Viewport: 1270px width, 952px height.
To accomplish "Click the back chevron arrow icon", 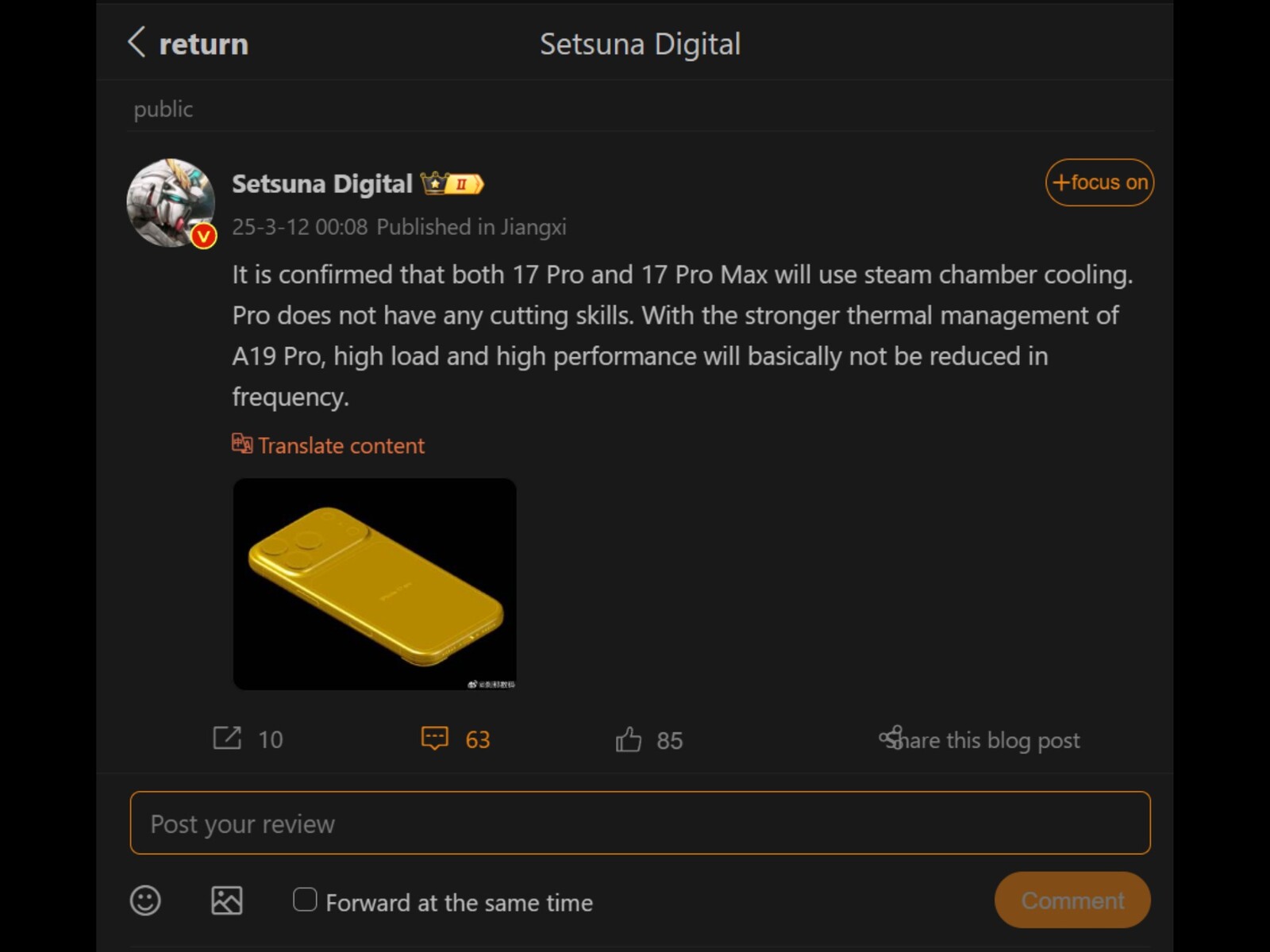I will coord(137,43).
